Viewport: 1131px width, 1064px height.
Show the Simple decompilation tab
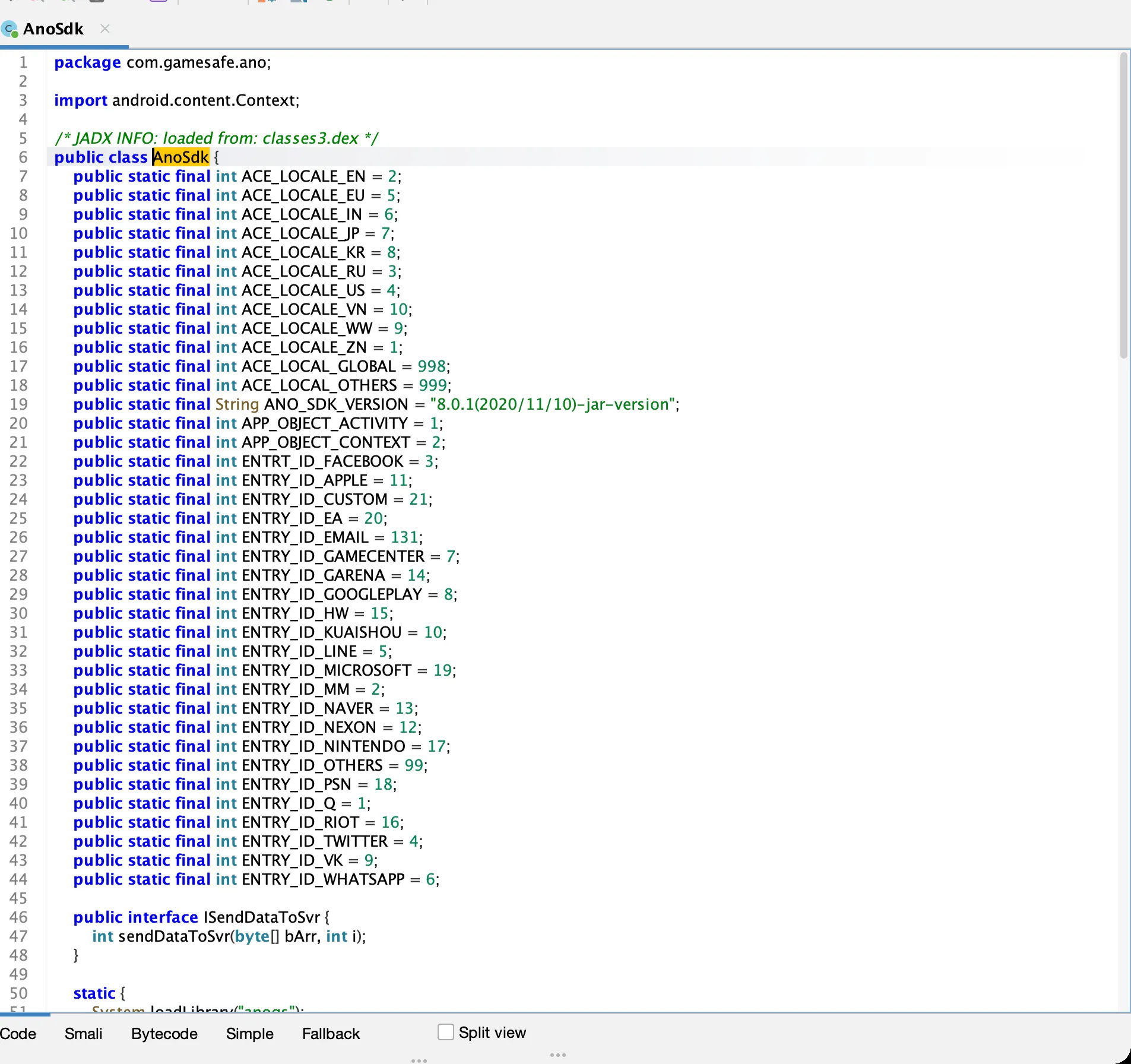coord(250,1034)
